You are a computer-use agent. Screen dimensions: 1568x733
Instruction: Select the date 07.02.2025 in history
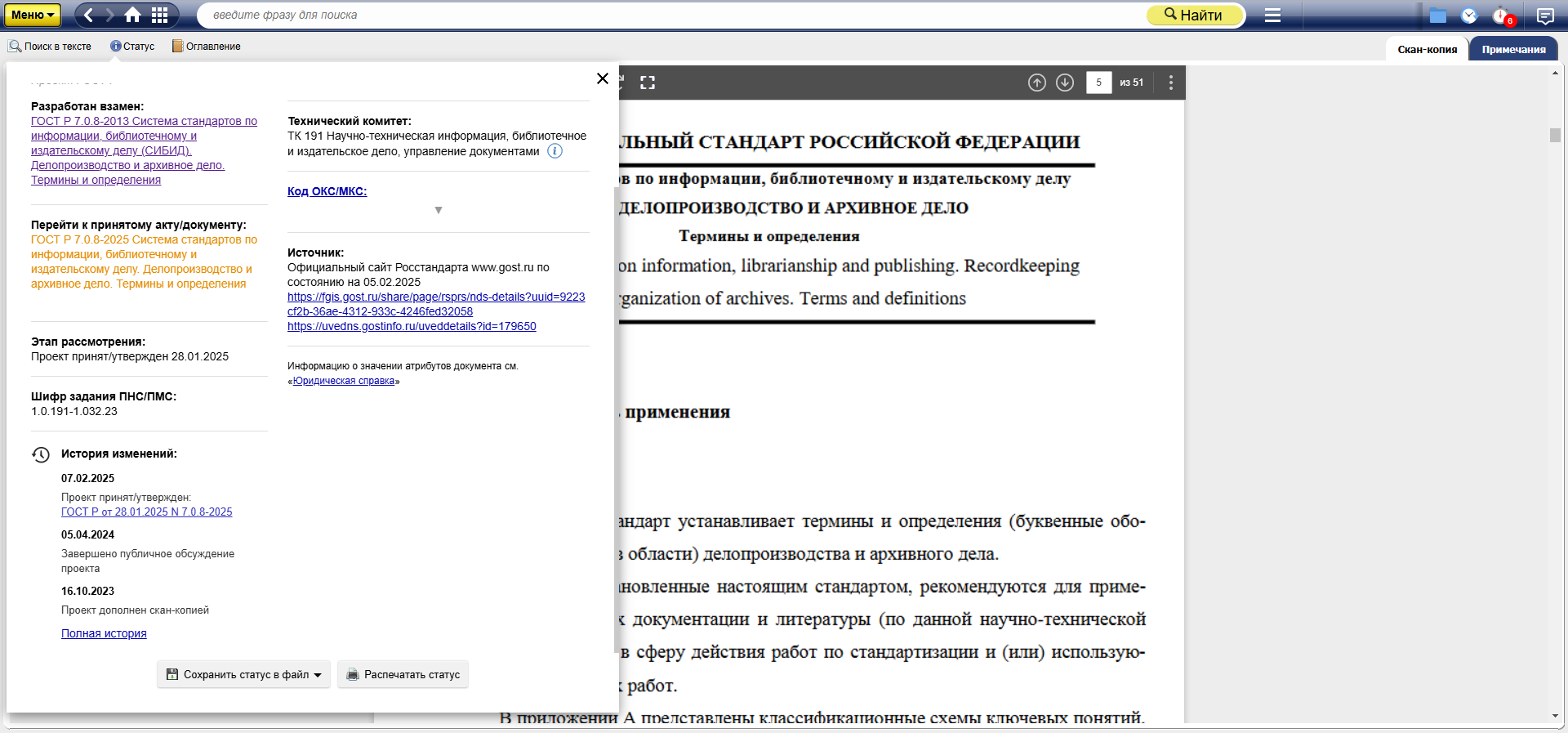88,478
